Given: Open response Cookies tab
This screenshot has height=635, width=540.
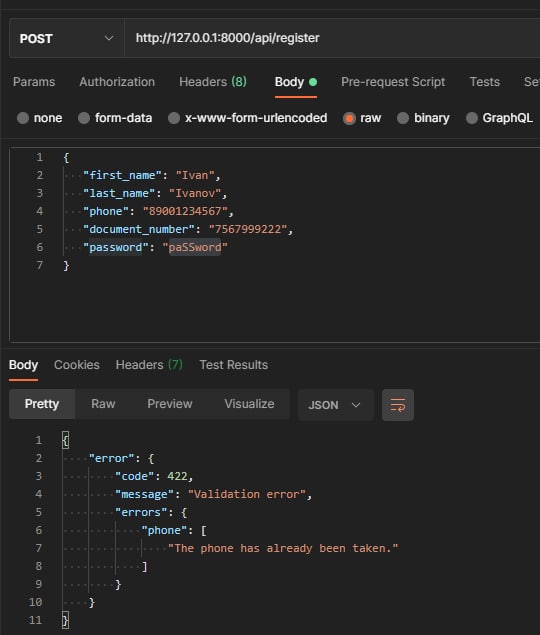Looking at the screenshot, I should pos(77,365).
